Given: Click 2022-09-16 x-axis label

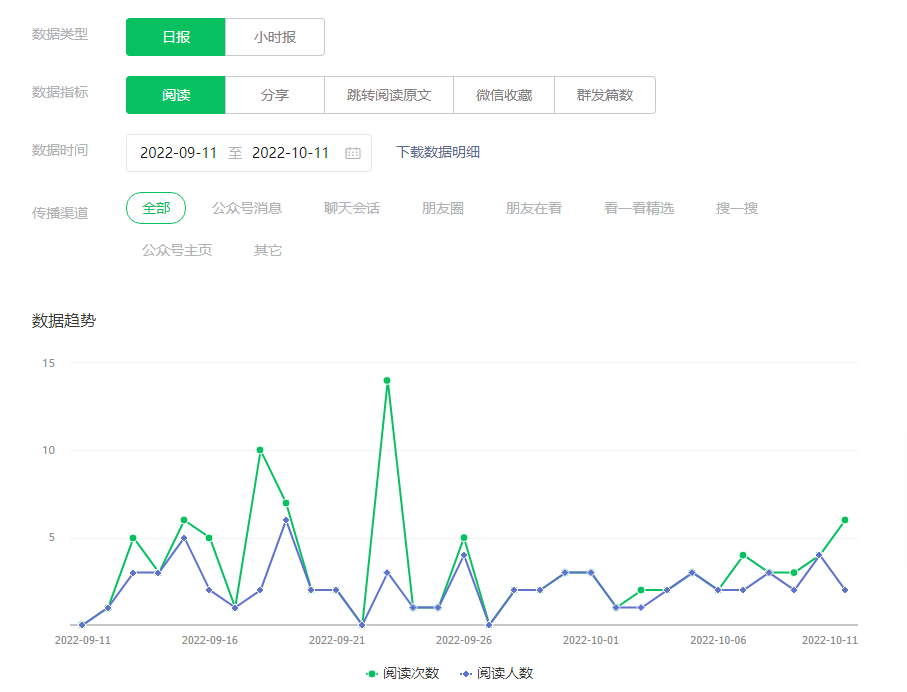Looking at the screenshot, I should 209,641.
